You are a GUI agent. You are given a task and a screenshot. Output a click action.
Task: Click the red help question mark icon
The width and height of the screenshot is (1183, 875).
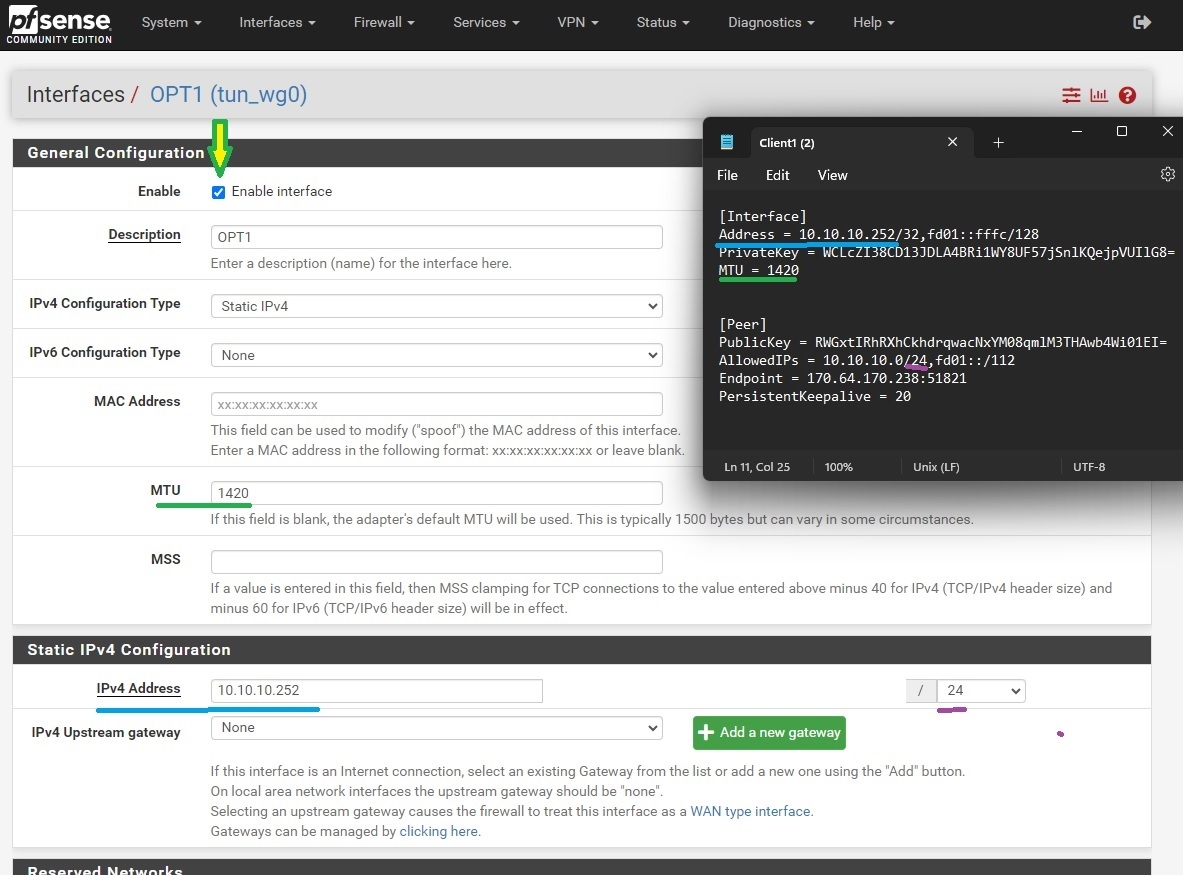[x=1127, y=95]
